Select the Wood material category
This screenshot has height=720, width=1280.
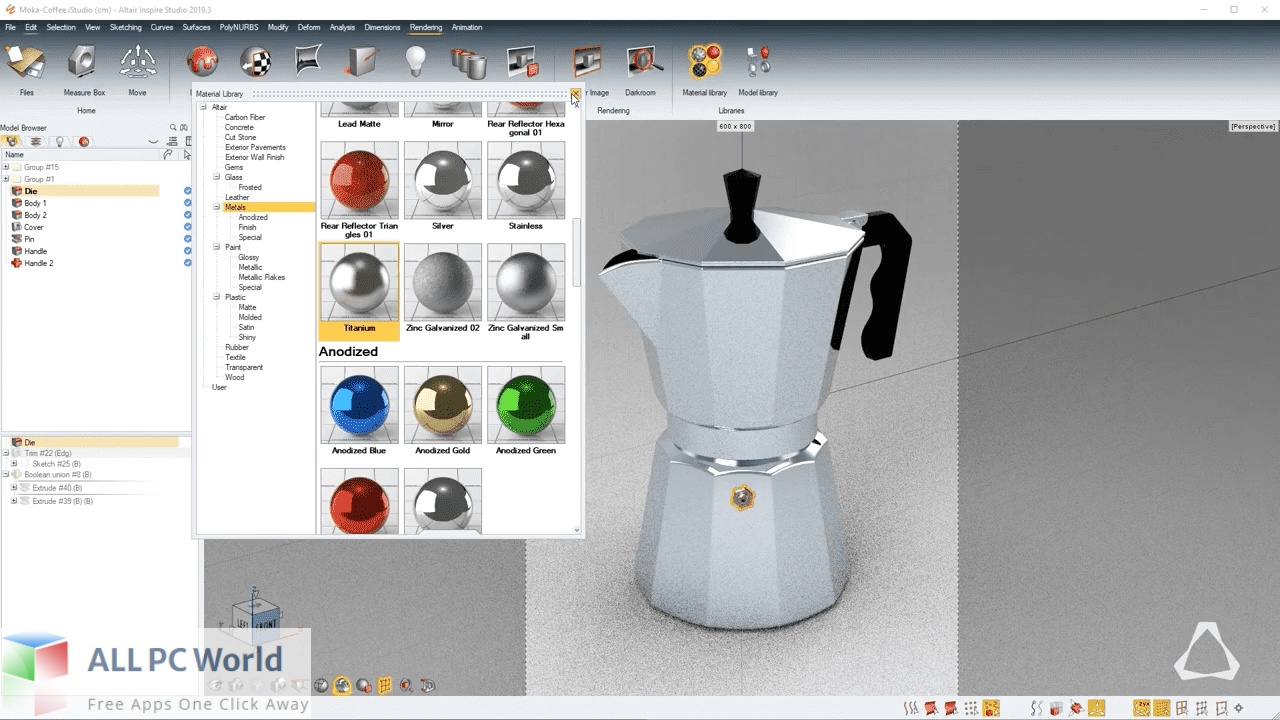tap(234, 377)
